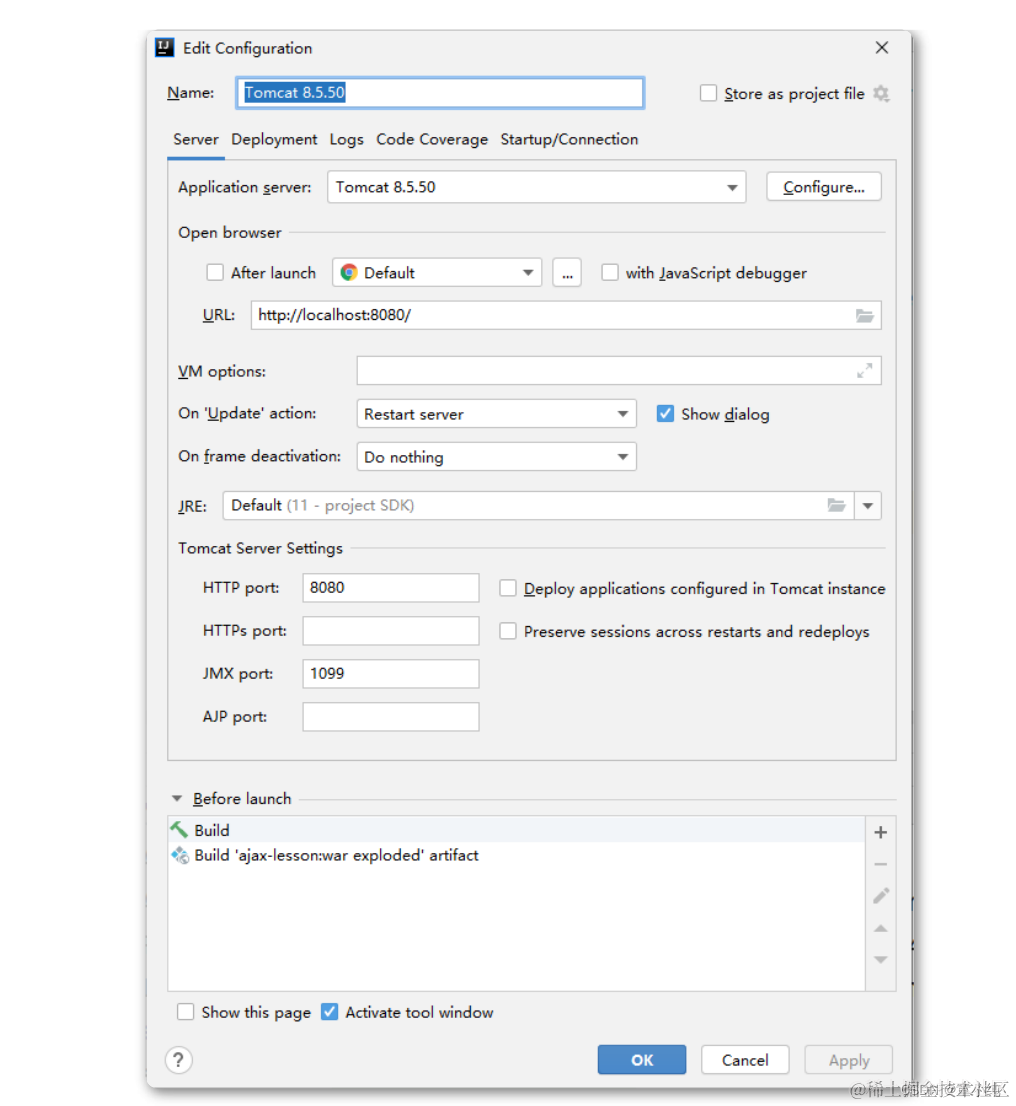Click the HTTPs port field
The width and height of the screenshot is (1016, 1106).
[391, 631]
